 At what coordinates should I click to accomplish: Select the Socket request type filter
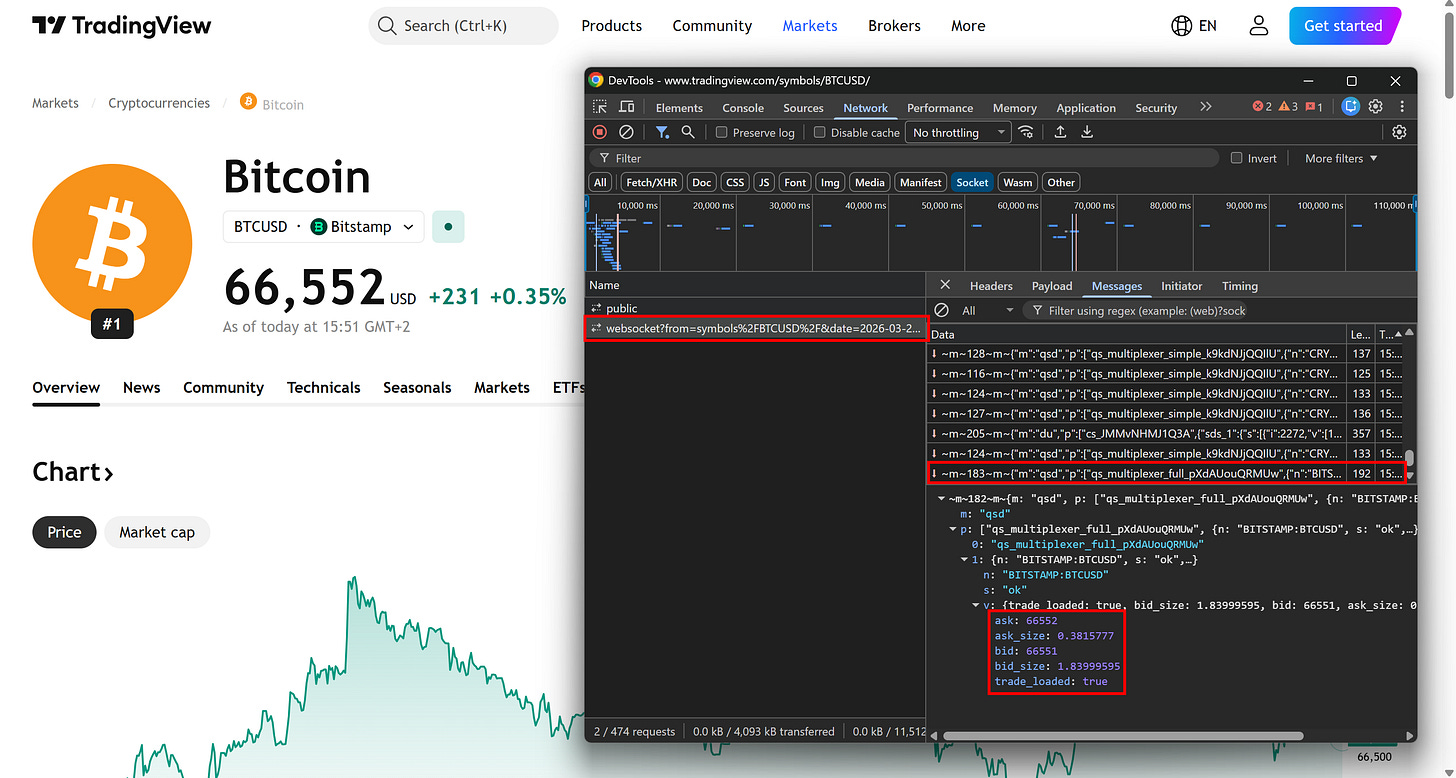tap(972, 182)
